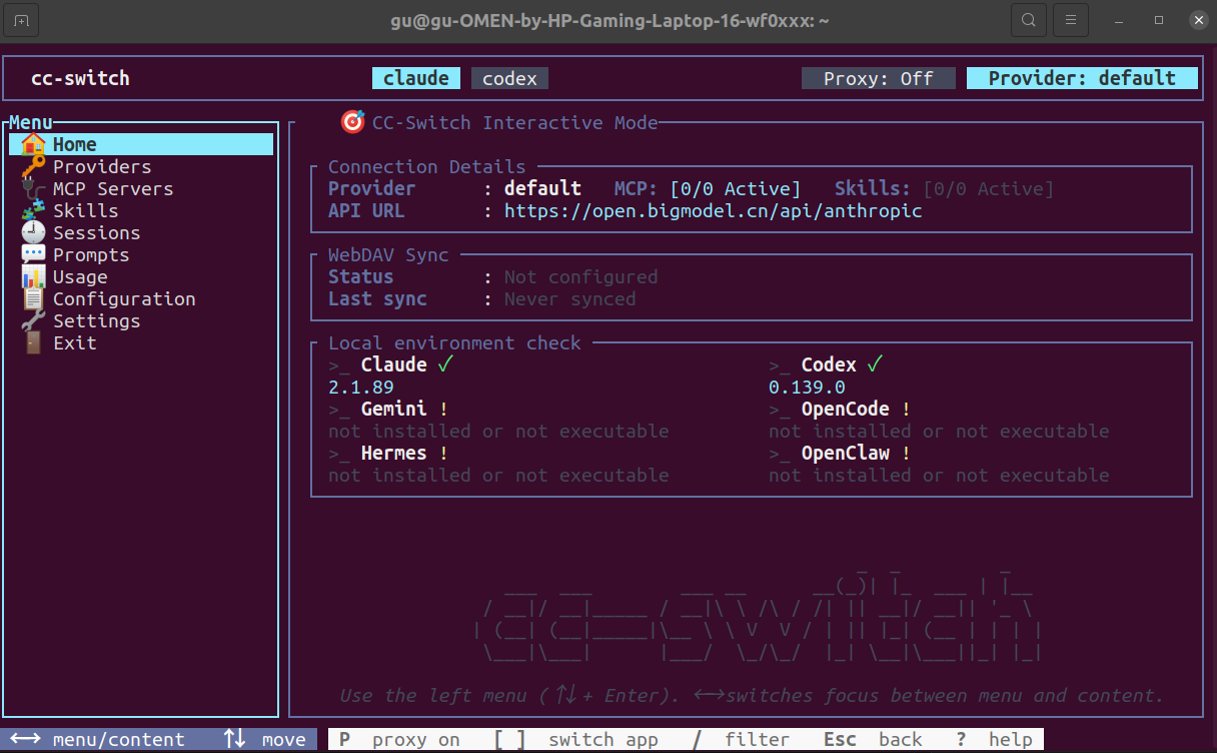Click the Provider value 'default' in Connection Details
1217x753 pixels.
click(542, 189)
